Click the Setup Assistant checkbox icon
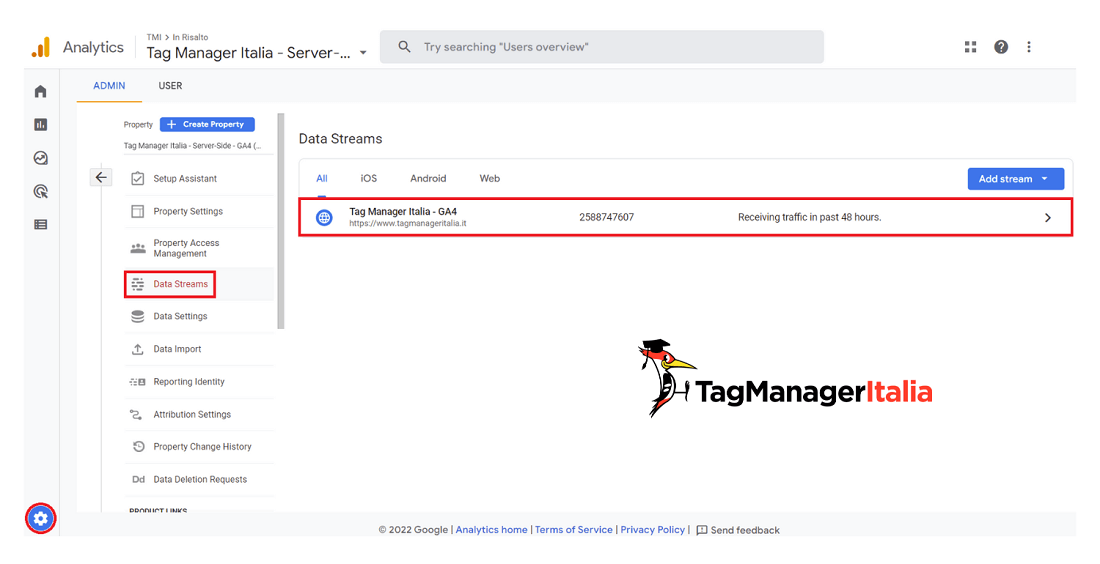Viewport: 1100px width, 564px height. click(x=138, y=178)
